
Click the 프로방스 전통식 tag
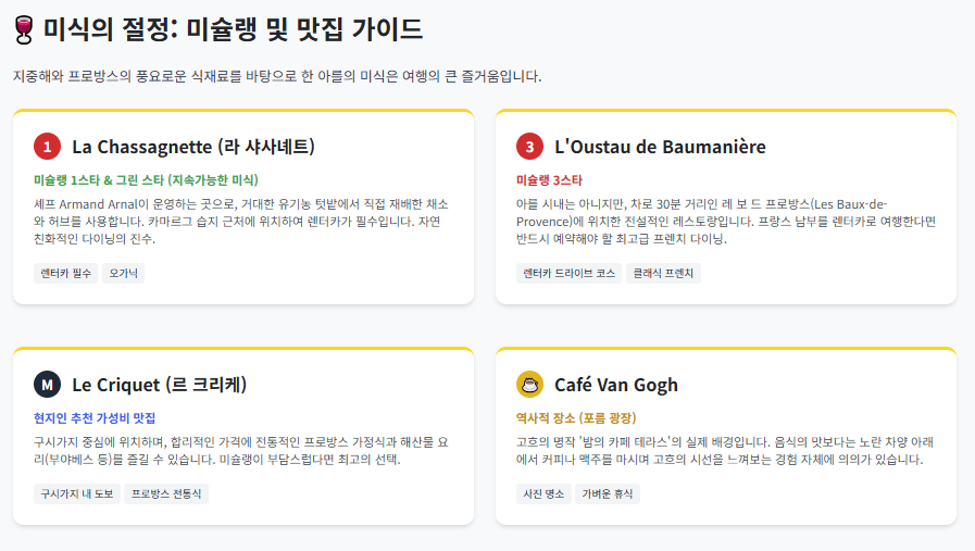(166, 494)
